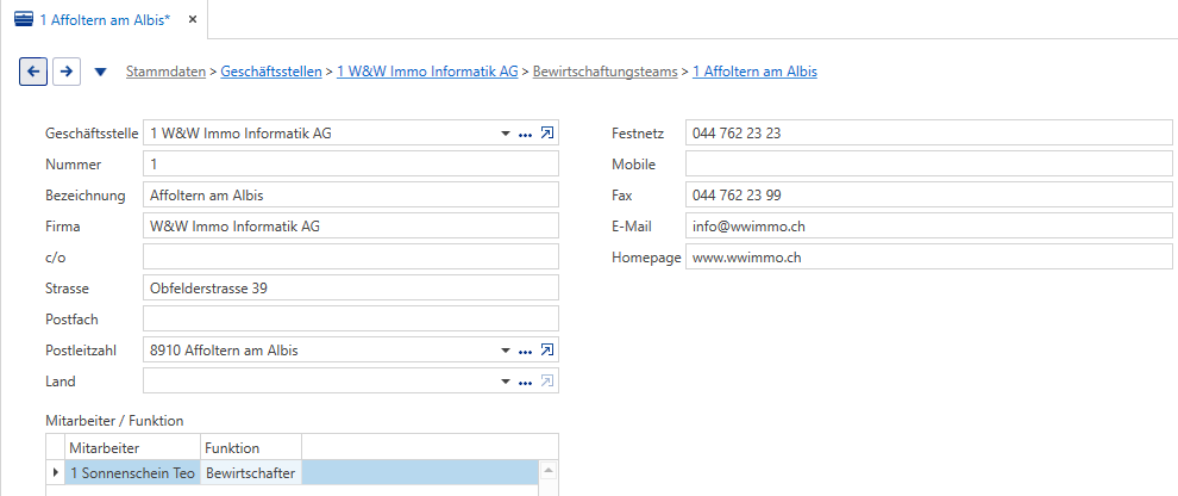The width and height of the screenshot is (1178, 496).
Task: Open the Geschäftsstellen breadcrumb link
Action: [271, 71]
